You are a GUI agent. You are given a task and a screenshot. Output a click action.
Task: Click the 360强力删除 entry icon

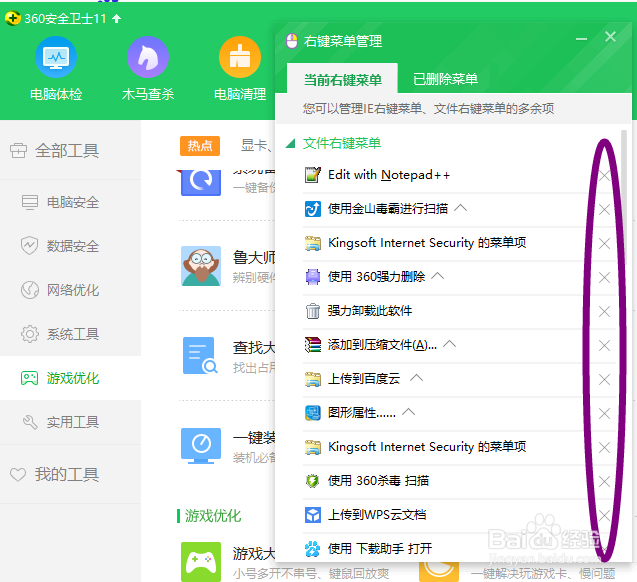[312, 277]
